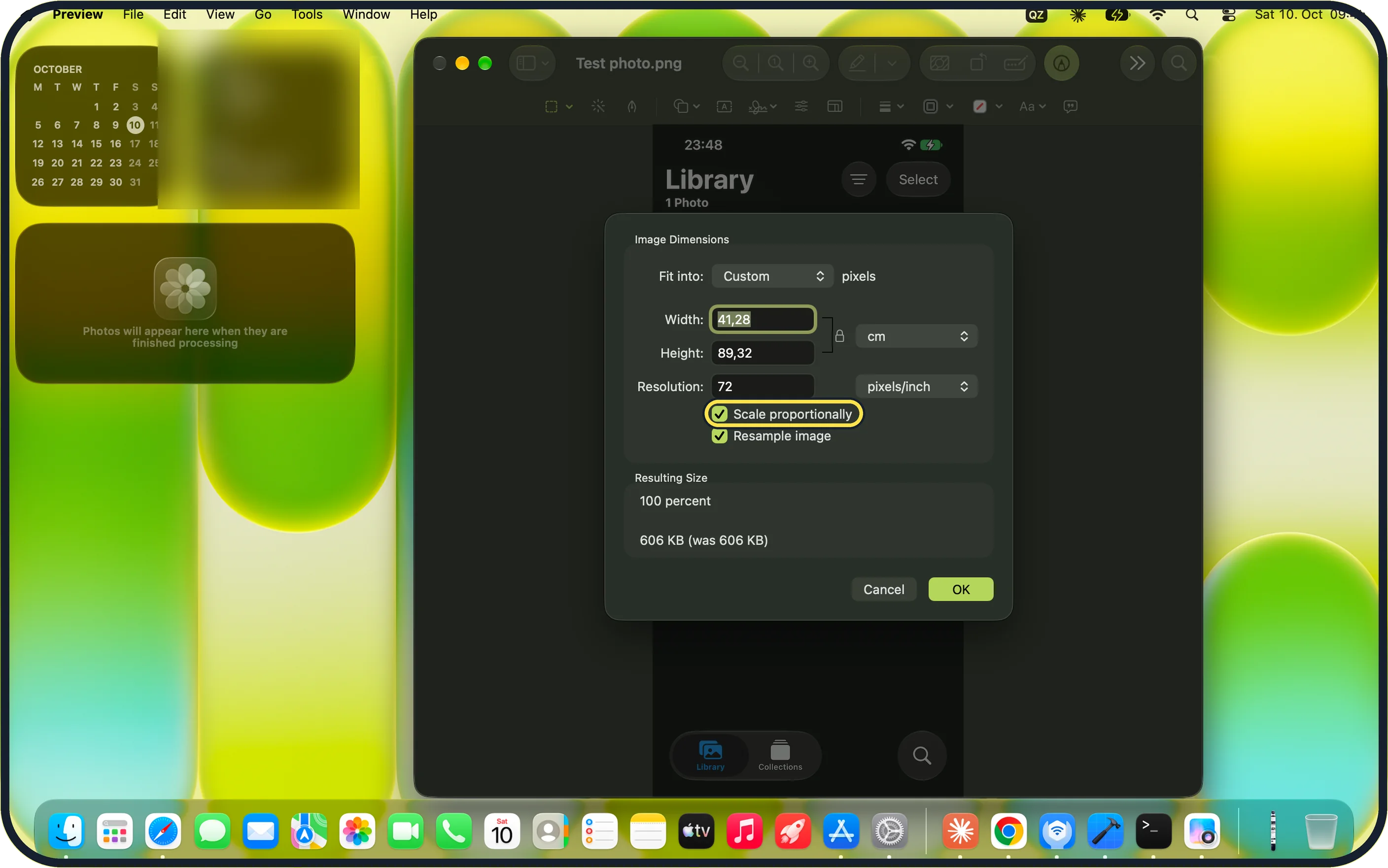Open the Border Color swatch menu
Image resolution: width=1388 pixels, height=868 pixels.
click(x=938, y=106)
